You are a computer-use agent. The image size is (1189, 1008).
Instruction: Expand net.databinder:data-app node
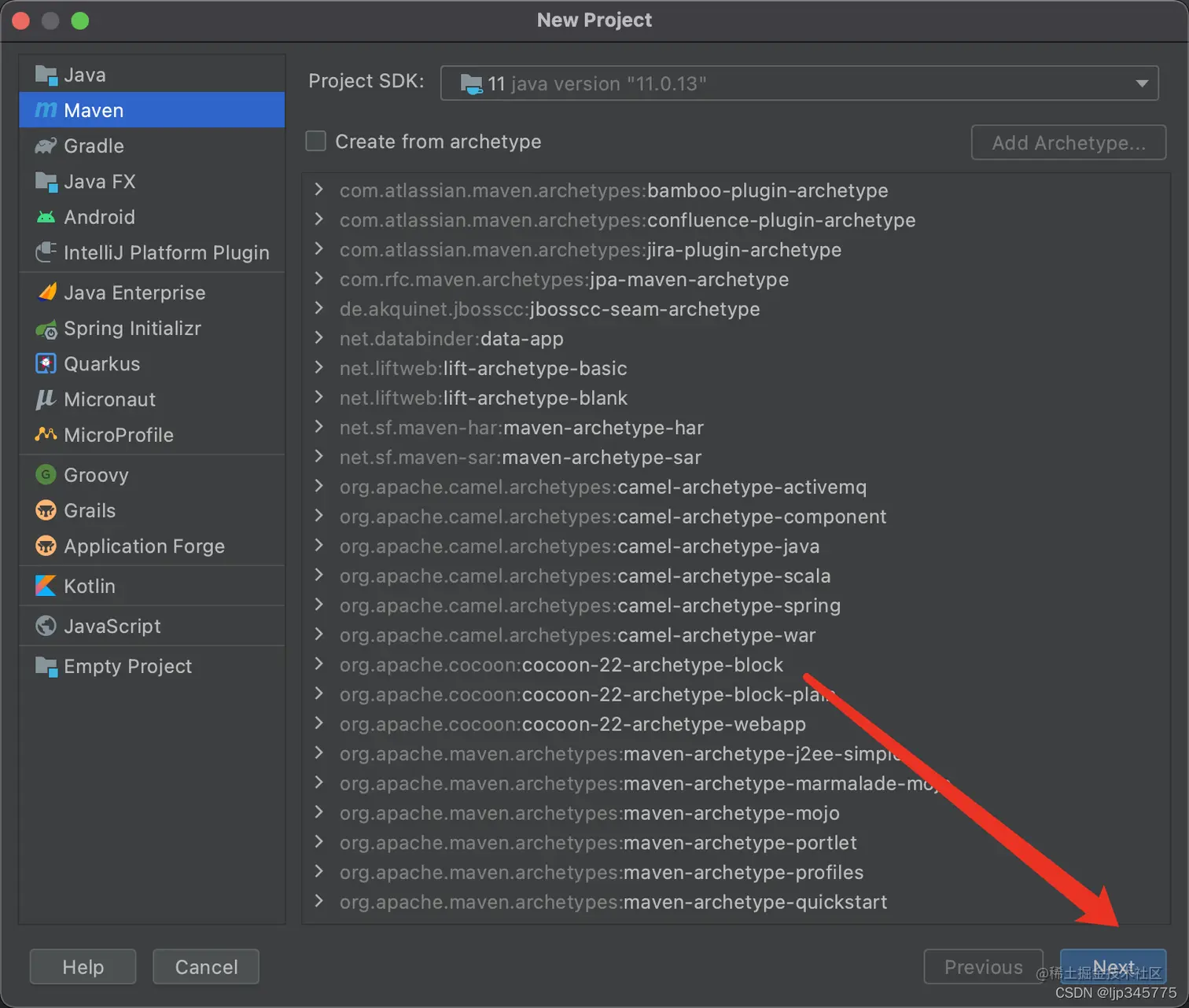coord(318,338)
